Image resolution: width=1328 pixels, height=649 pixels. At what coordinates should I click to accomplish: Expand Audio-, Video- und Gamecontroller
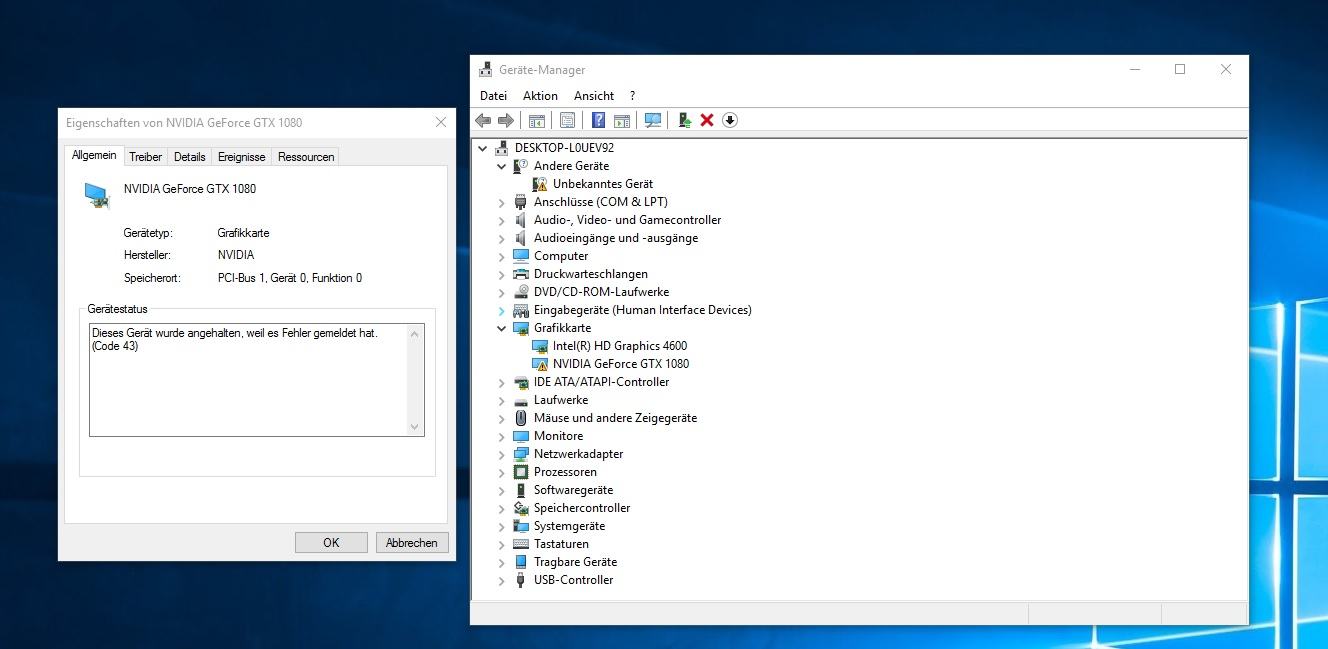(x=502, y=220)
